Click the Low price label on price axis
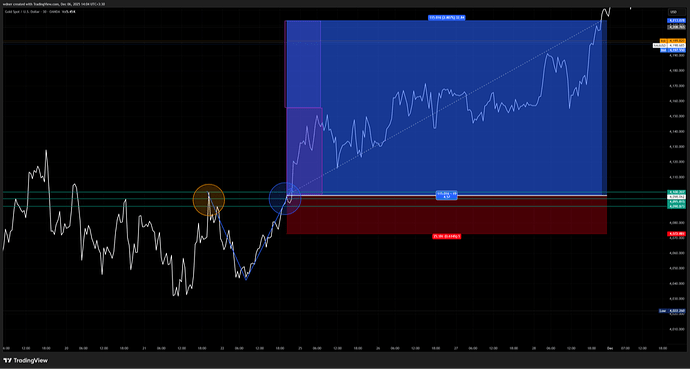This screenshot has width=690, height=369. pos(672,311)
